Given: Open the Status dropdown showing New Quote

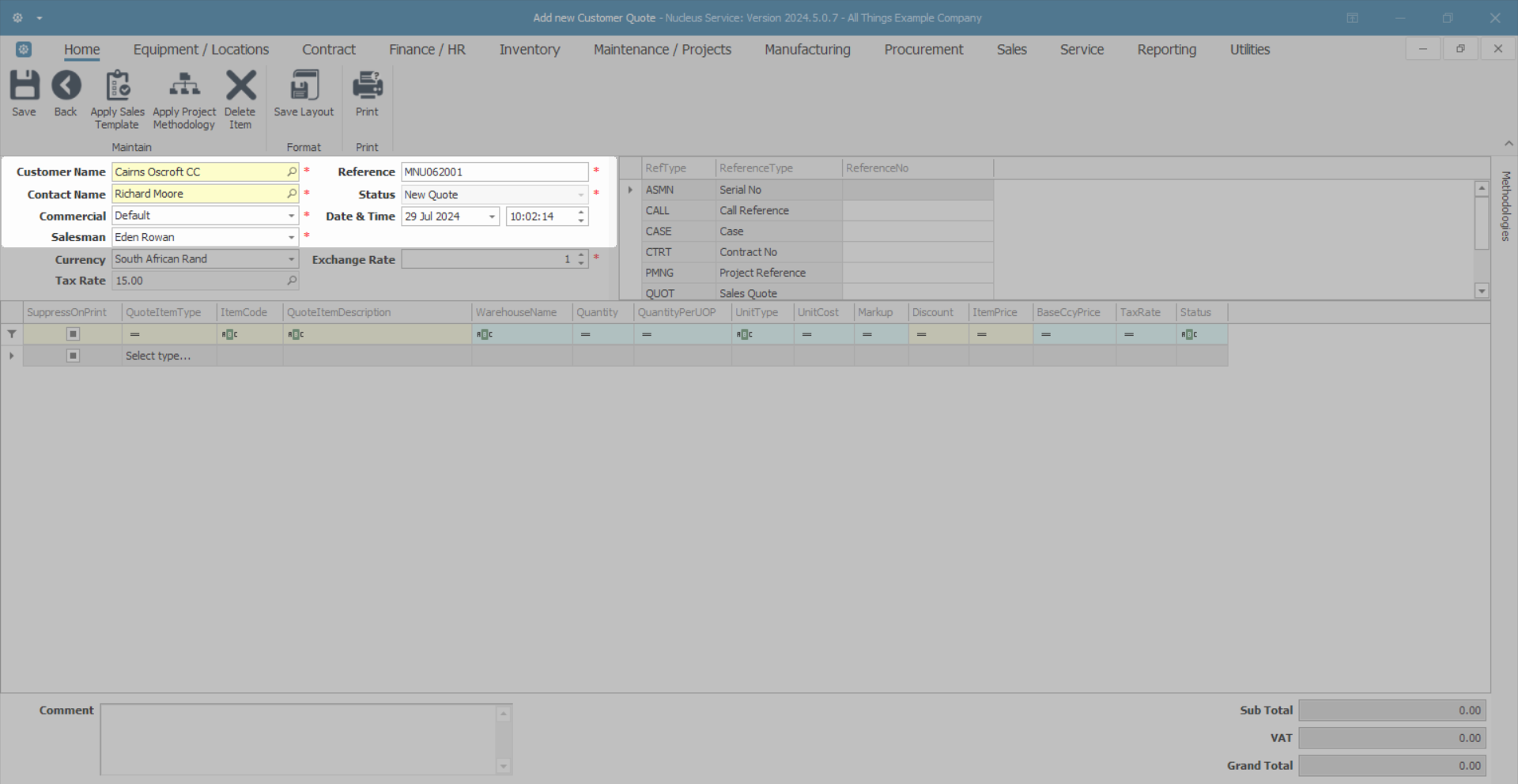Looking at the screenshot, I should tap(581, 194).
